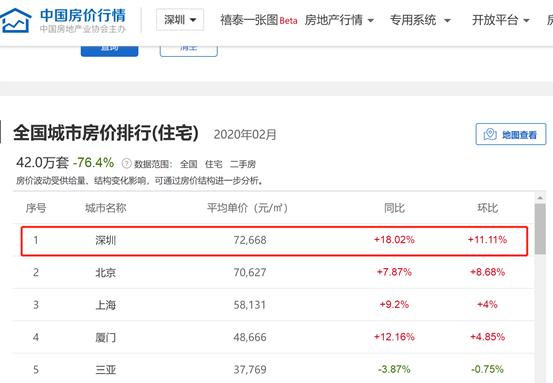Click the outlined clear button under header

[188, 51]
